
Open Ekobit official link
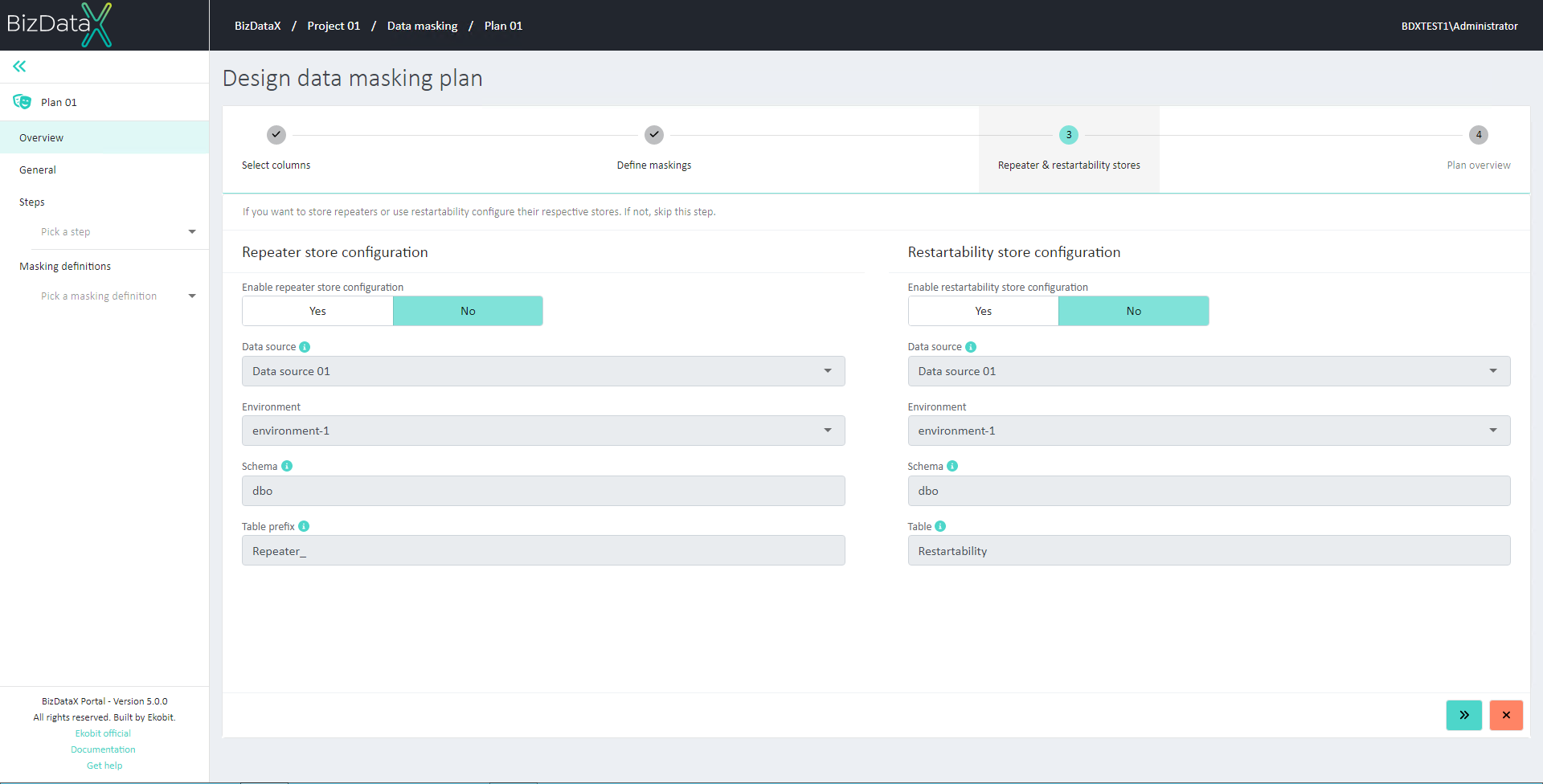click(x=103, y=733)
